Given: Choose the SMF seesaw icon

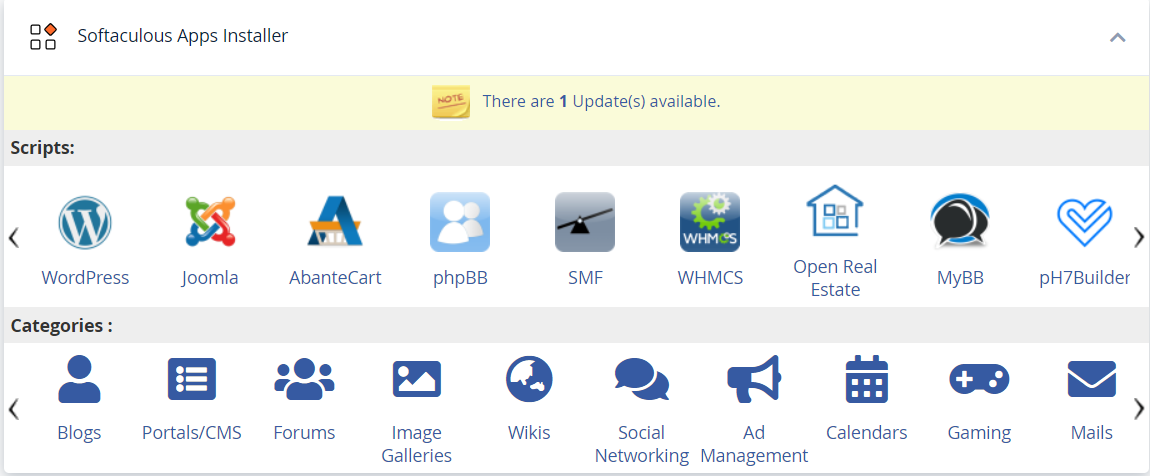Looking at the screenshot, I should click(585, 221).
